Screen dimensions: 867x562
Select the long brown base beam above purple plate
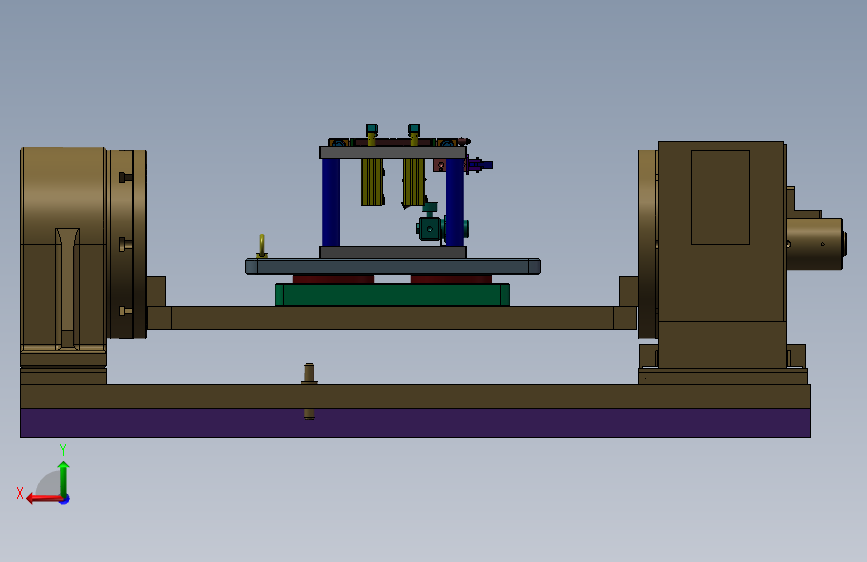point(415,397)
